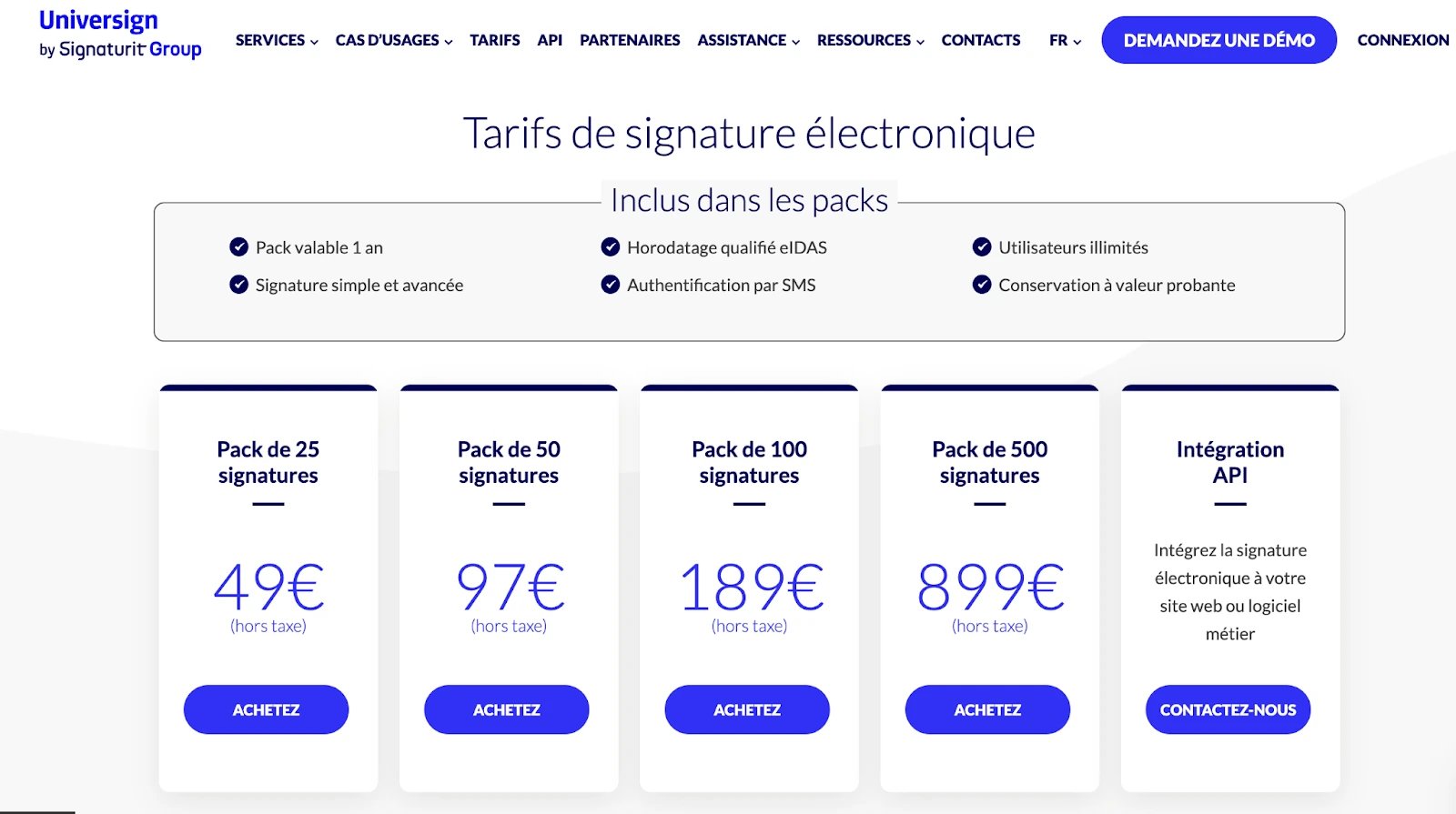The height and width of the screenshot is (814, 1456).
Task: Click the DEMANDEZ UNE DÉMO button
Action: coord(1218,40)
